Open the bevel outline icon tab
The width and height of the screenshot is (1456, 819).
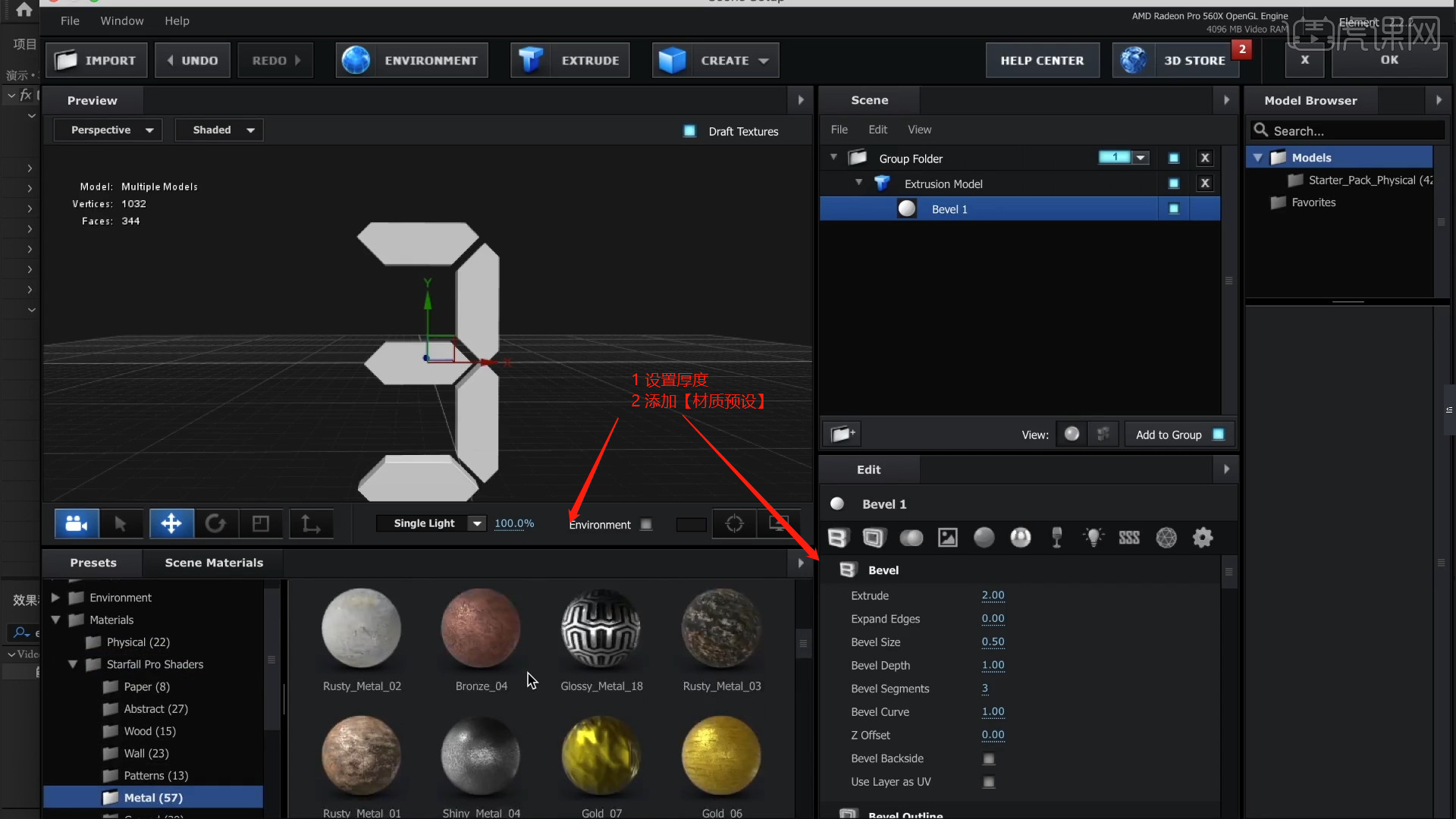click(x=874, y=538)
